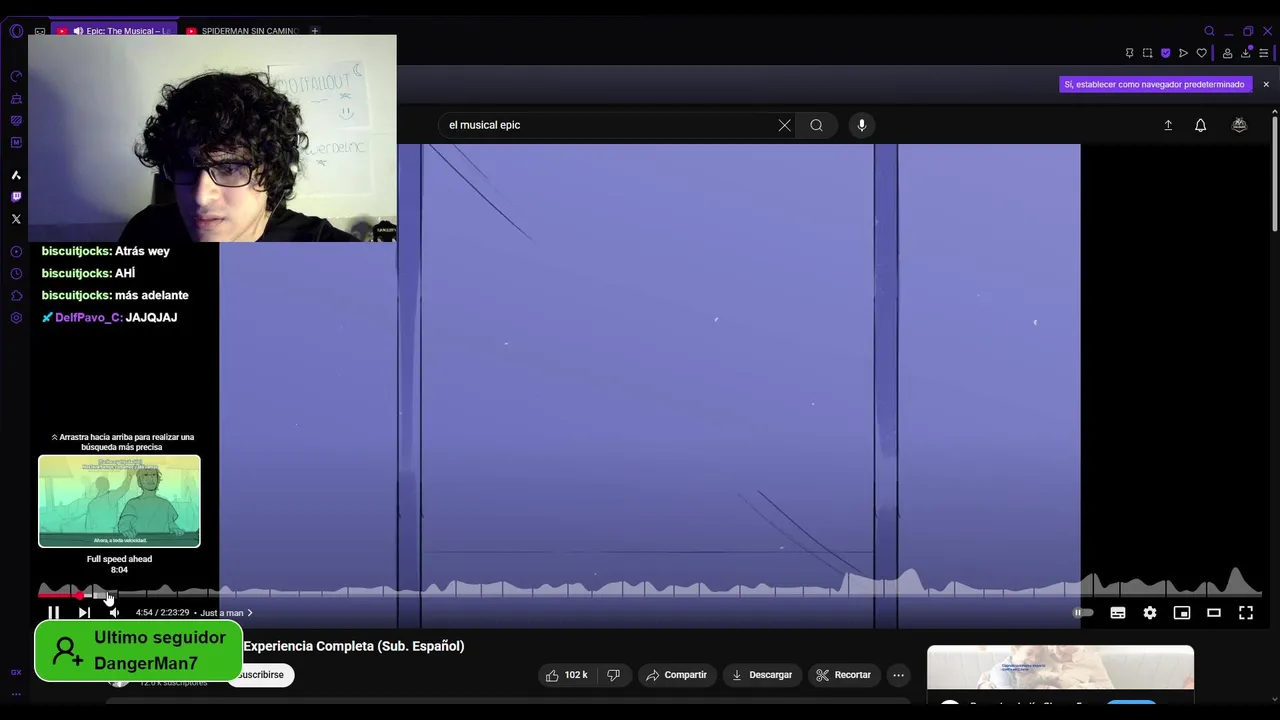1280x720 pixels.
Task: Mute the video volume
Action: tap(114, 613)
